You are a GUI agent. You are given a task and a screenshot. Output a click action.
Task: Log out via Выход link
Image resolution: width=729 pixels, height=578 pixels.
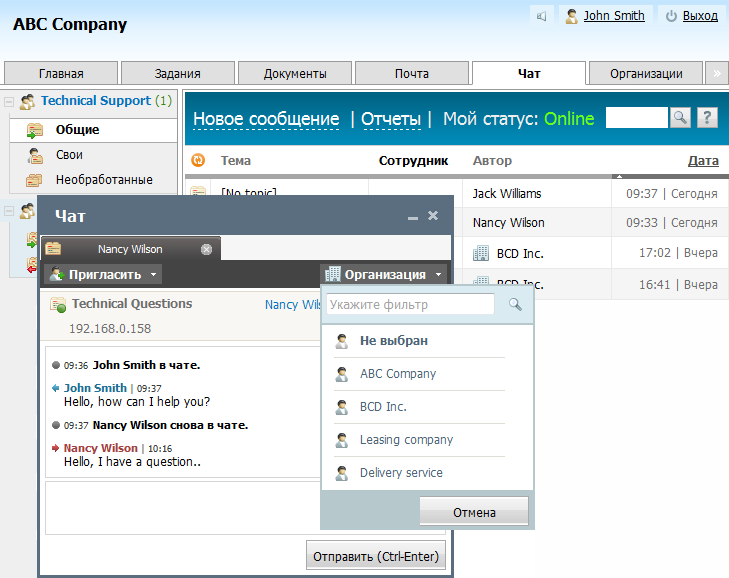click(x=700, y=16)
